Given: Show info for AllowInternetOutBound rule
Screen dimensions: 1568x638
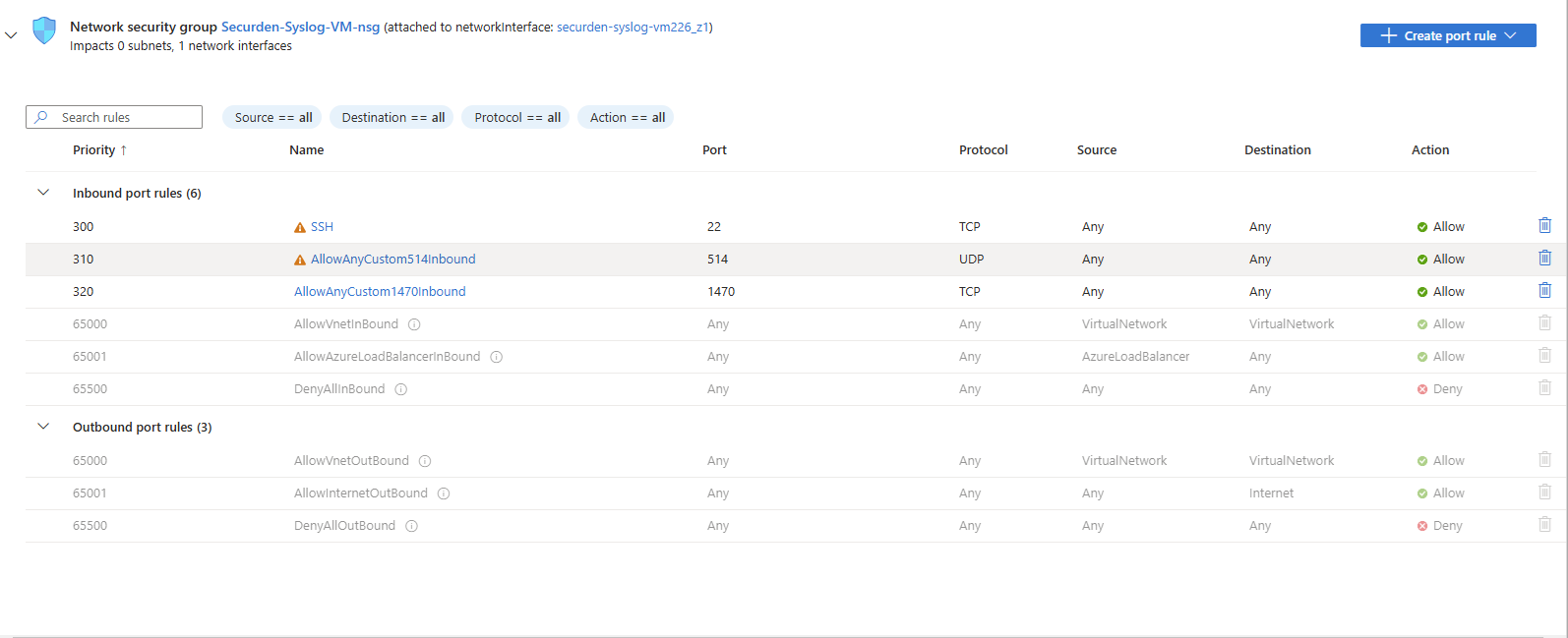Looking at the screenshot, I should click(x=444, y=493).
